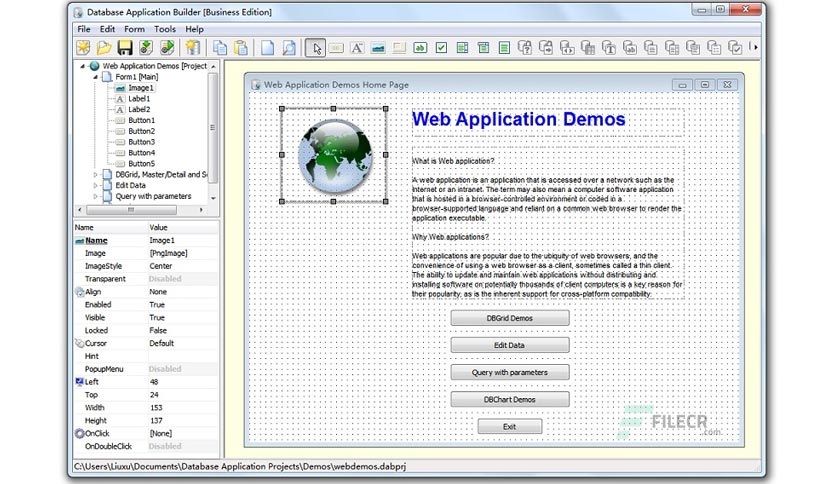Select Button3 in the project tree
The image size is (836, 484).
click(141, 142)
